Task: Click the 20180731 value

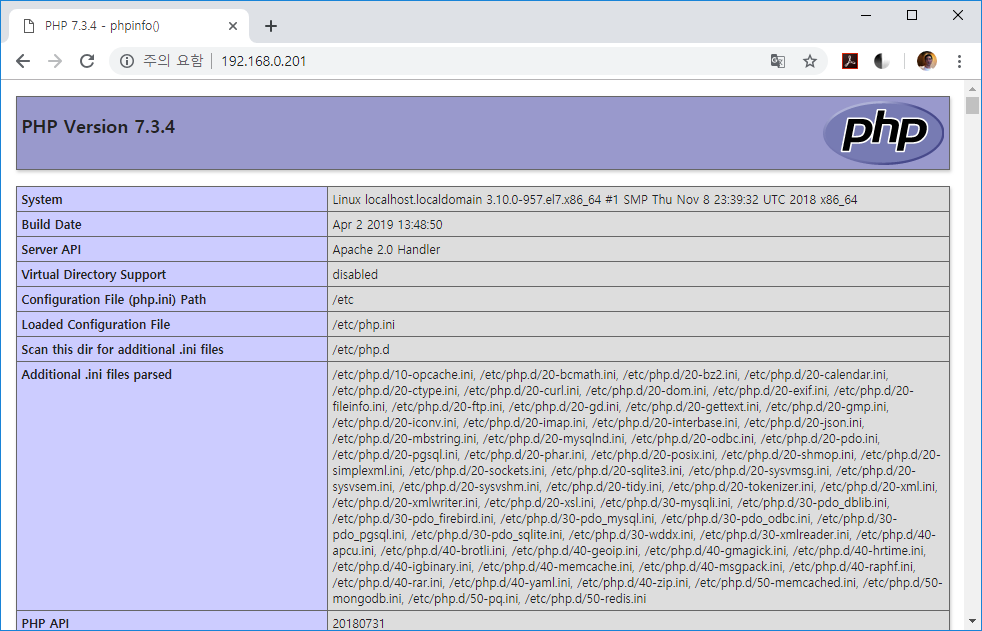Action: pos(359,623)
